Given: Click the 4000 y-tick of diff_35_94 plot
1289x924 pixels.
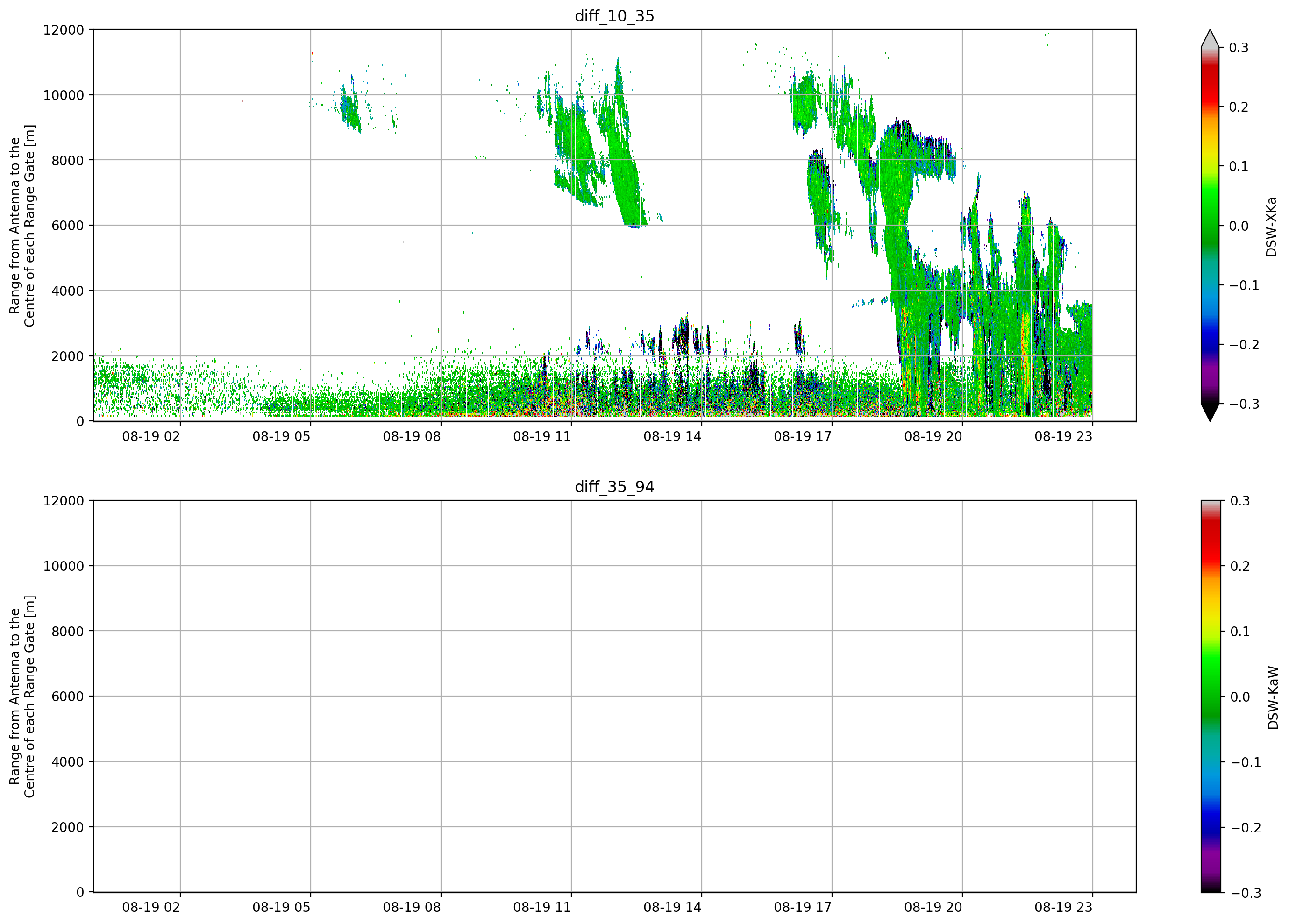Looking at the screenshot, I should pos(68,762).
